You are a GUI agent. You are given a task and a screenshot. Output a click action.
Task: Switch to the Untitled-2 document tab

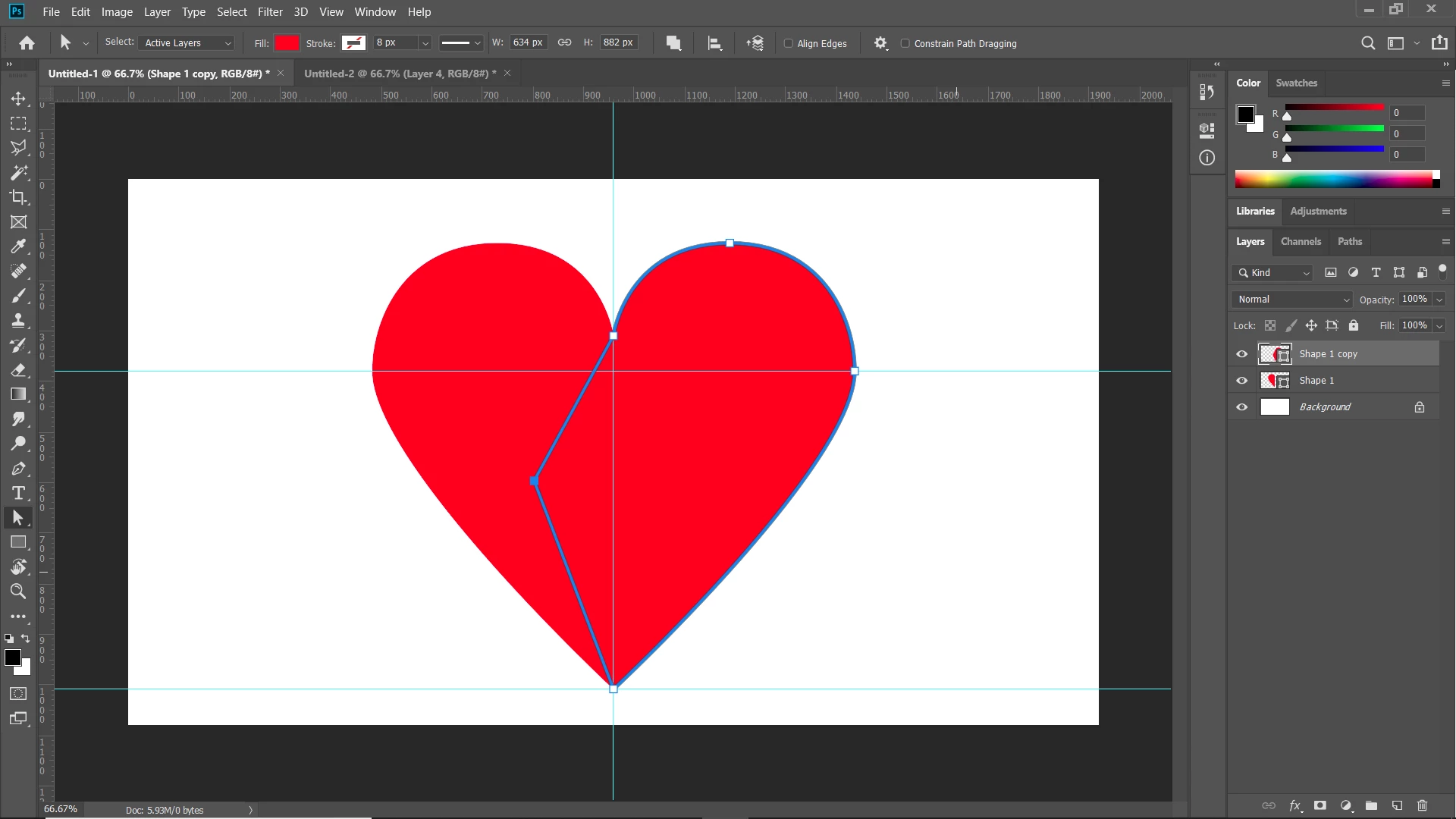pos(400,74)
